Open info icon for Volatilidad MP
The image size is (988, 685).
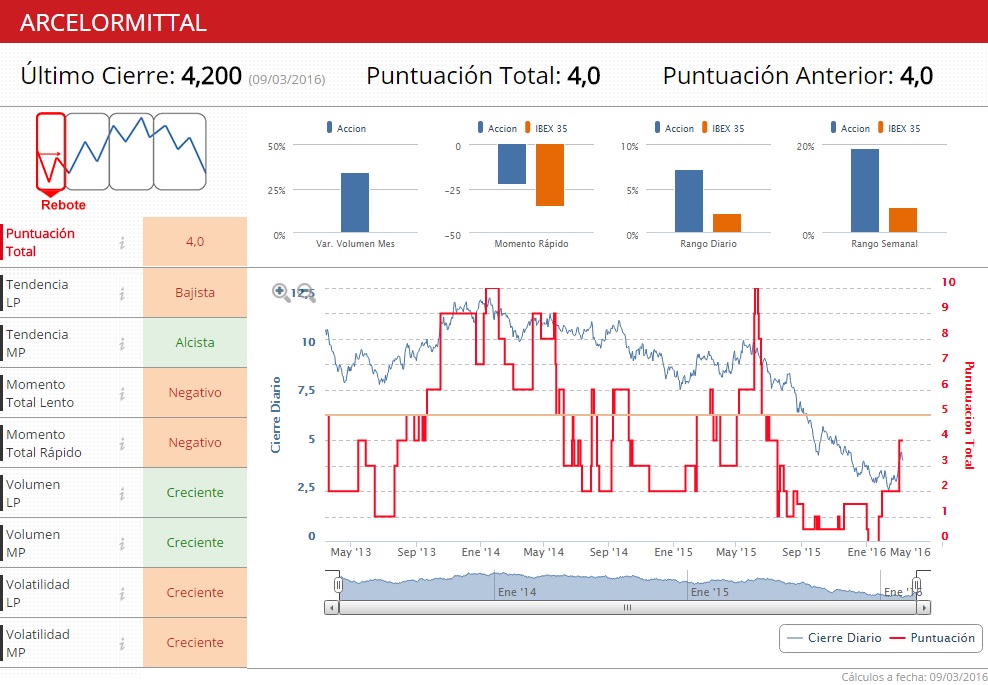[x=122, y=643]
